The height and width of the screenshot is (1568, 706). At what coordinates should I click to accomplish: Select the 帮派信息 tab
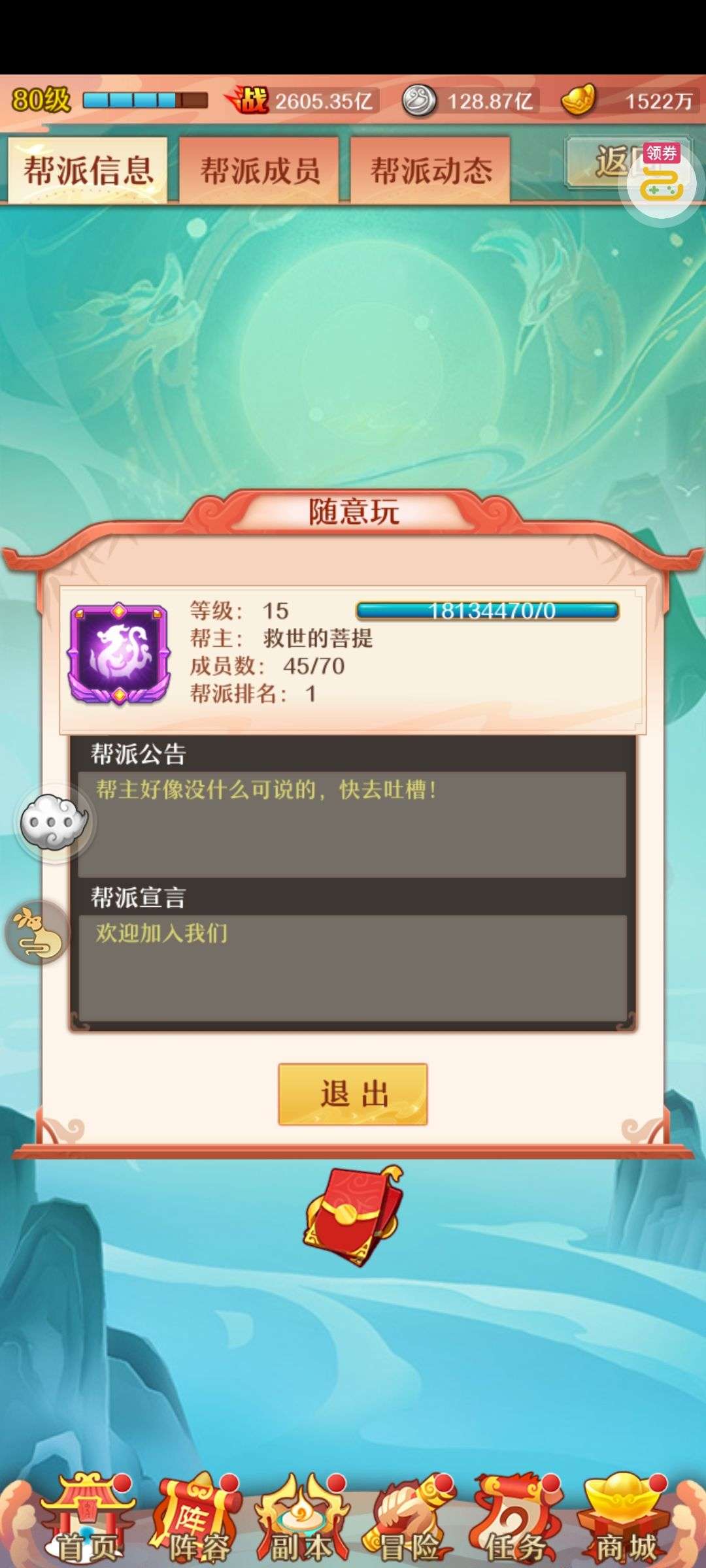click(88, 170)
